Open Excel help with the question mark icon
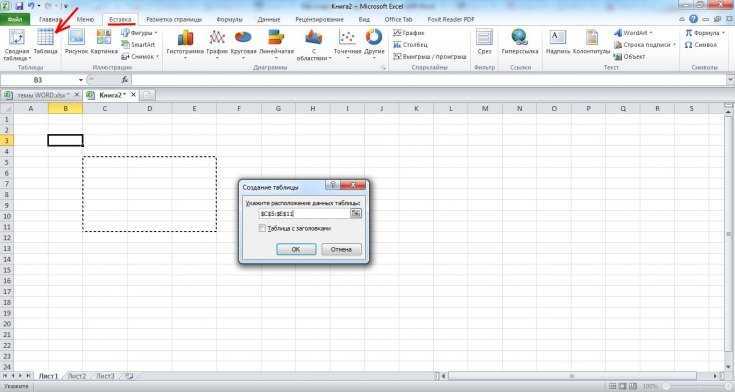The image size is (735, 392). tap(694, 19)
